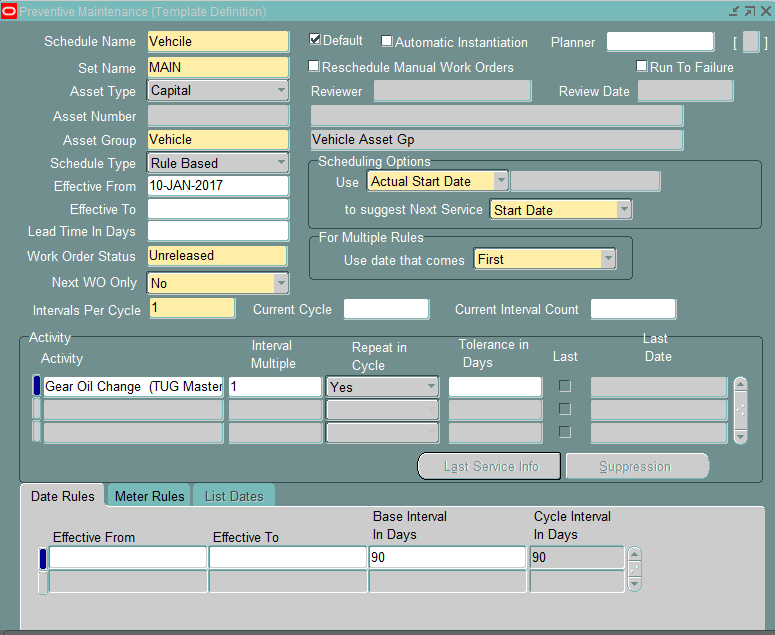Select the Gear Oil Change activity field
Image resolution: width=775 pixels, height=635 pixels.
133,386
